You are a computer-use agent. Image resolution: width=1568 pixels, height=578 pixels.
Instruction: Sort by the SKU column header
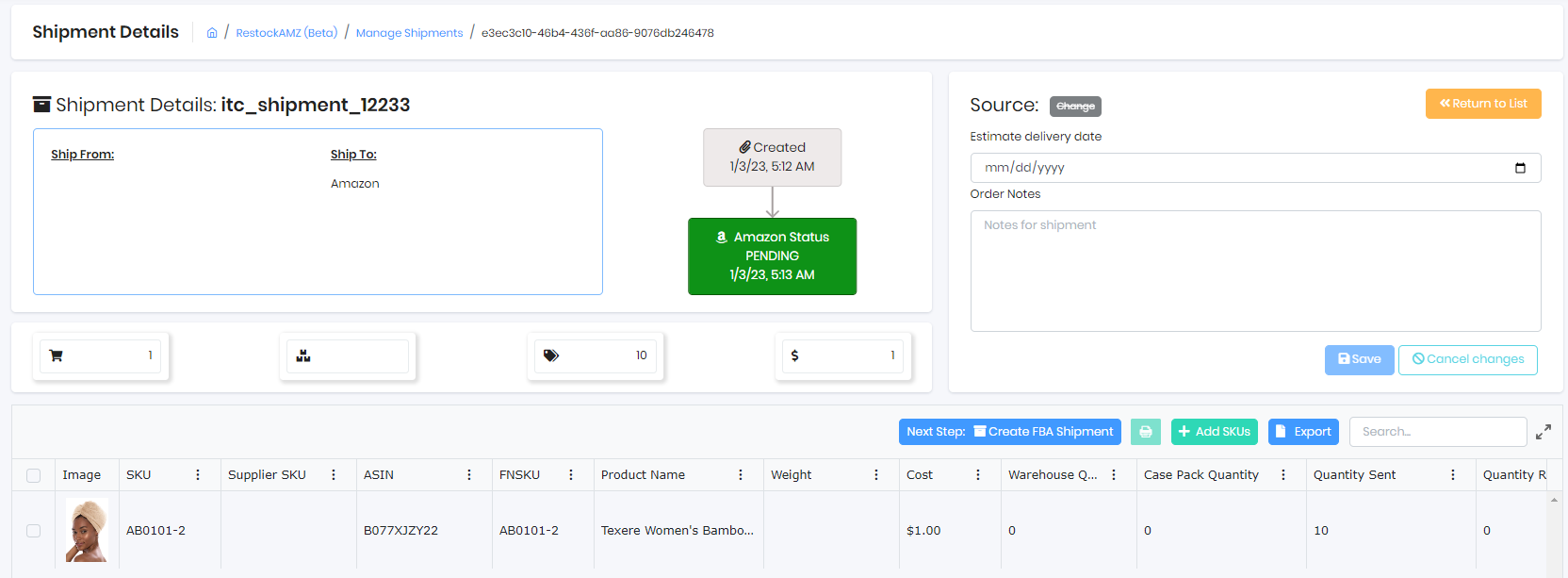tap(139, 475)
